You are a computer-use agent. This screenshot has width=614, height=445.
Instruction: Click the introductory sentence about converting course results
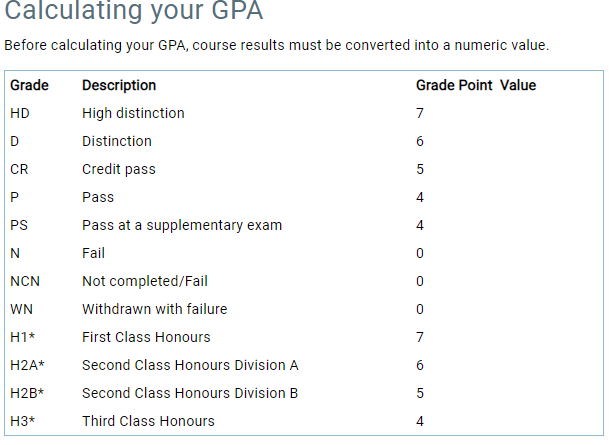click(x=277, y=46)
